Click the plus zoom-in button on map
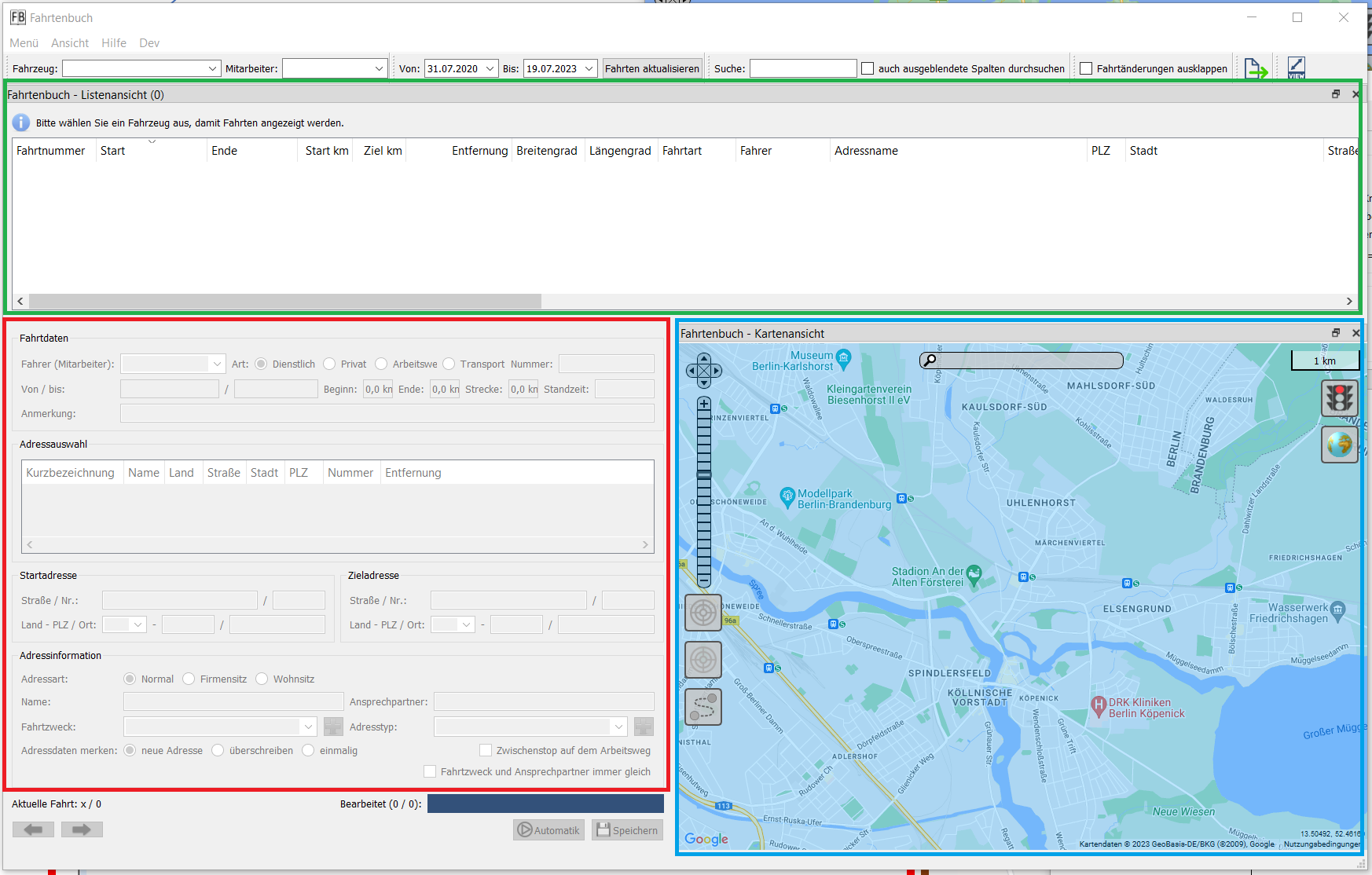 coord(704,404)
